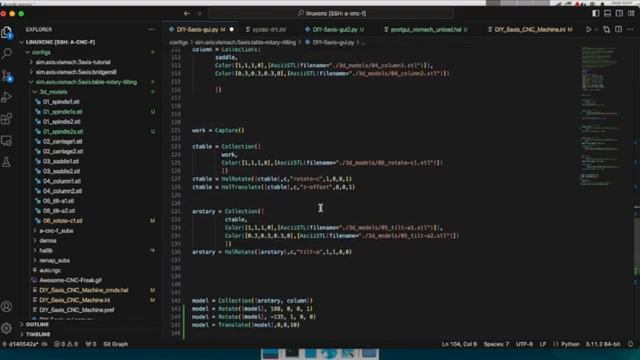Switch to the DIY-5axis-gui.py tab
The width and height of the screenshot is (640, 360).
201,29
